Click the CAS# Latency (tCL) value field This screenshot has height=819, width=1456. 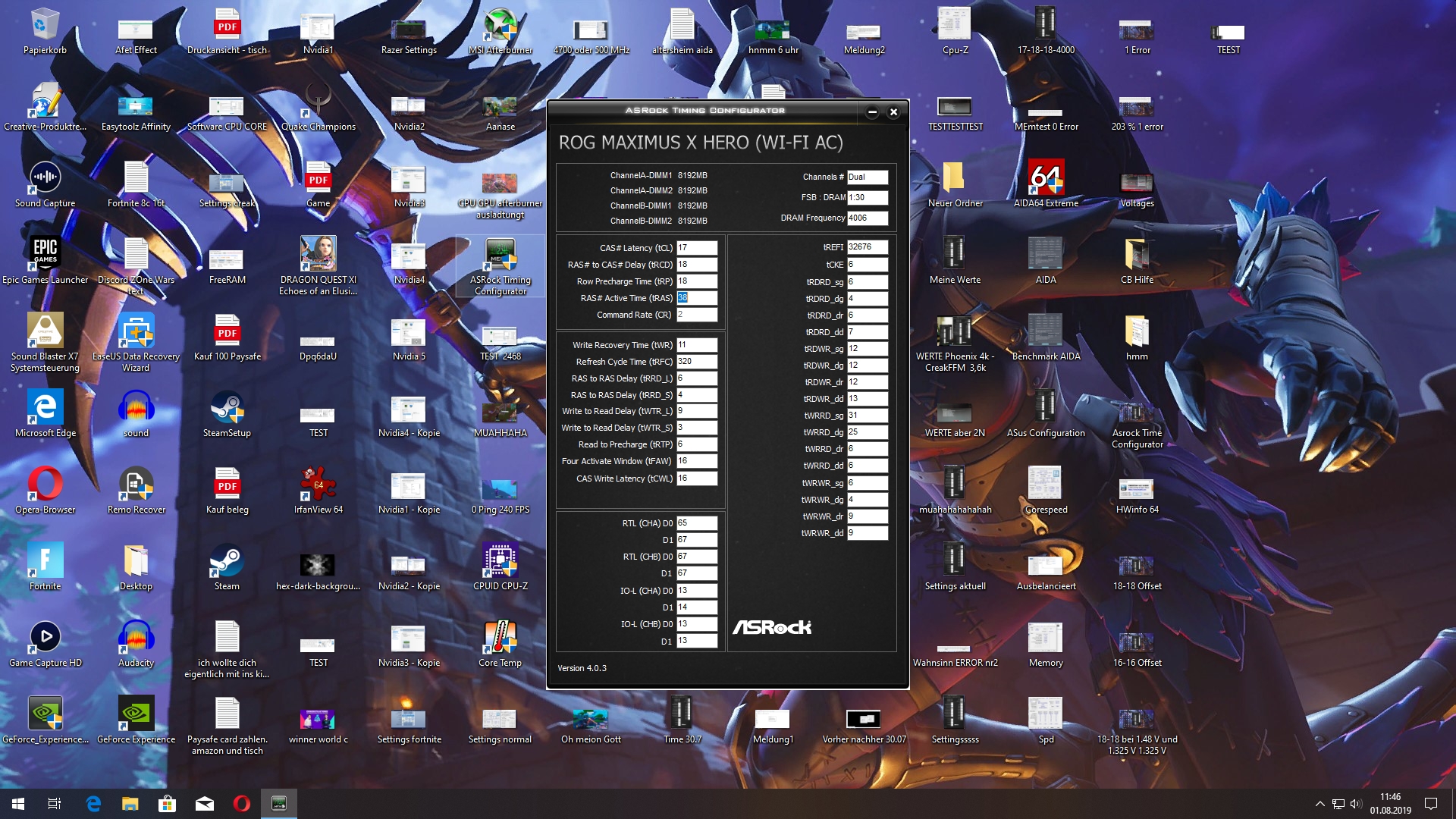pyautogui.click(x=696, y=248)
